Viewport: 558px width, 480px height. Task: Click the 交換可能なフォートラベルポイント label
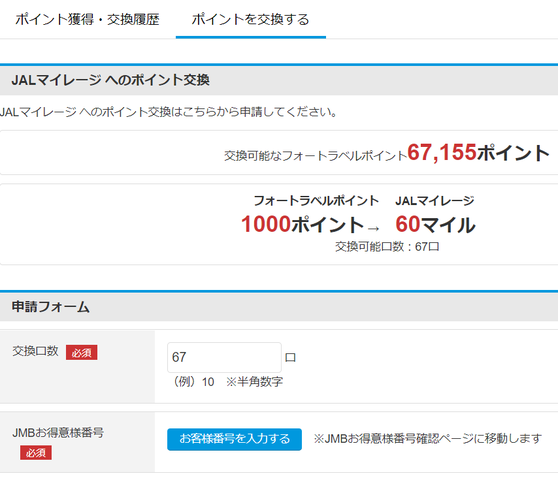315,155
